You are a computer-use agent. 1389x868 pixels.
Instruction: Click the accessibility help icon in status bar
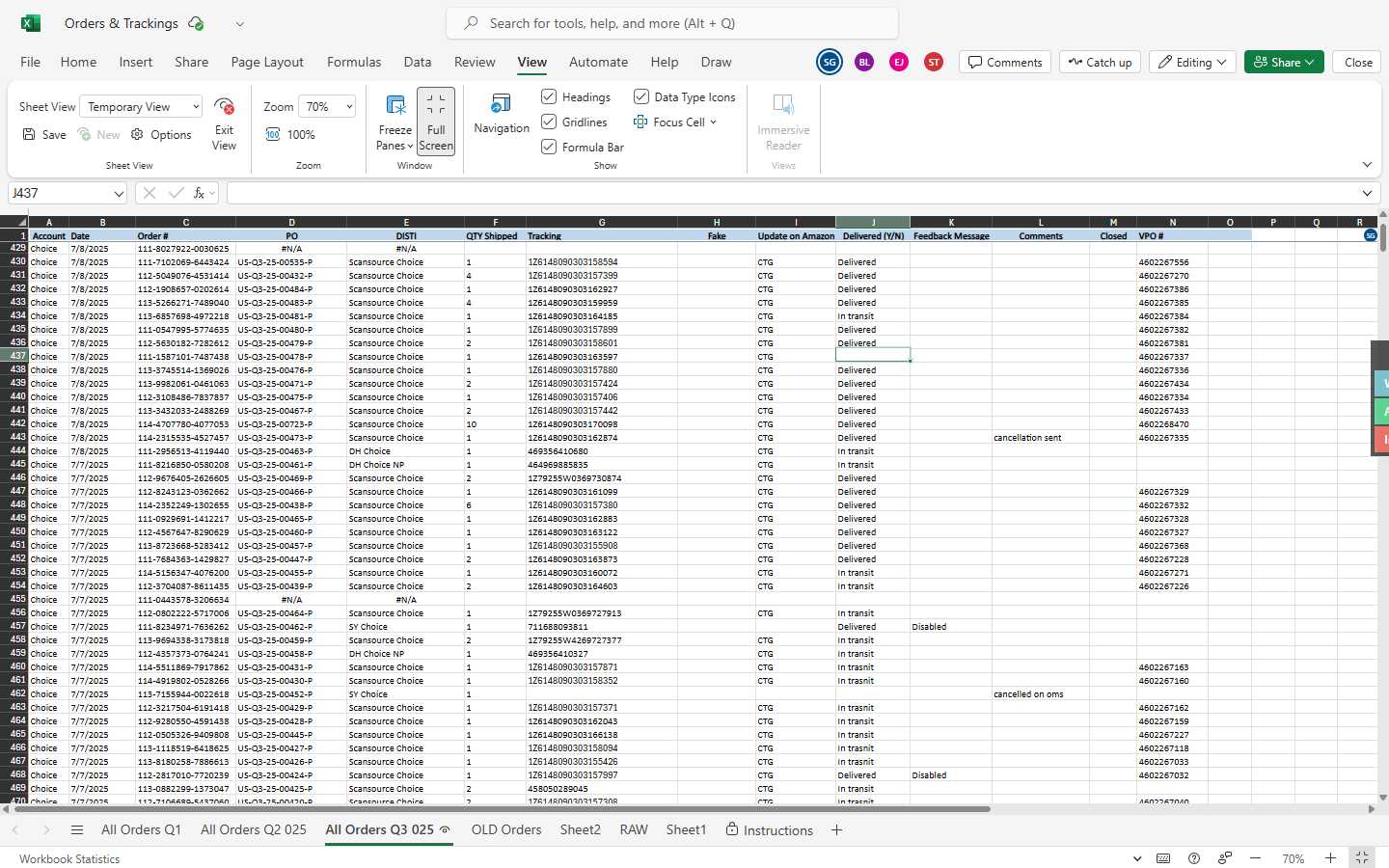coord(1194,858)
